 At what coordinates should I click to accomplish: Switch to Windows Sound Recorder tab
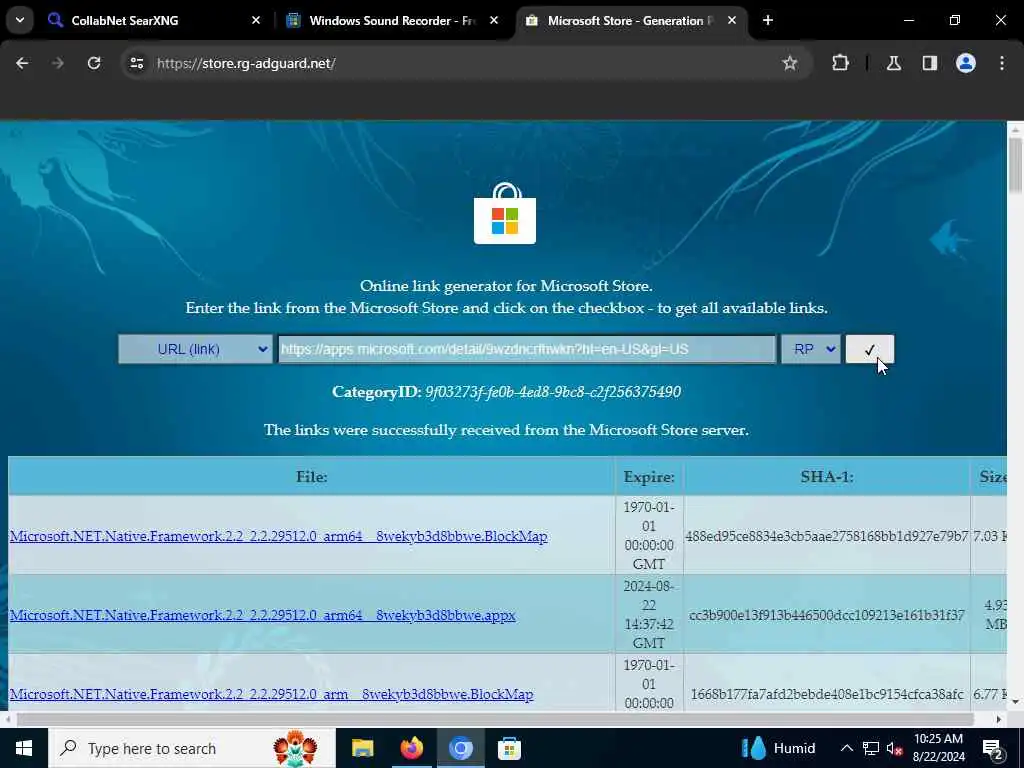392,20
